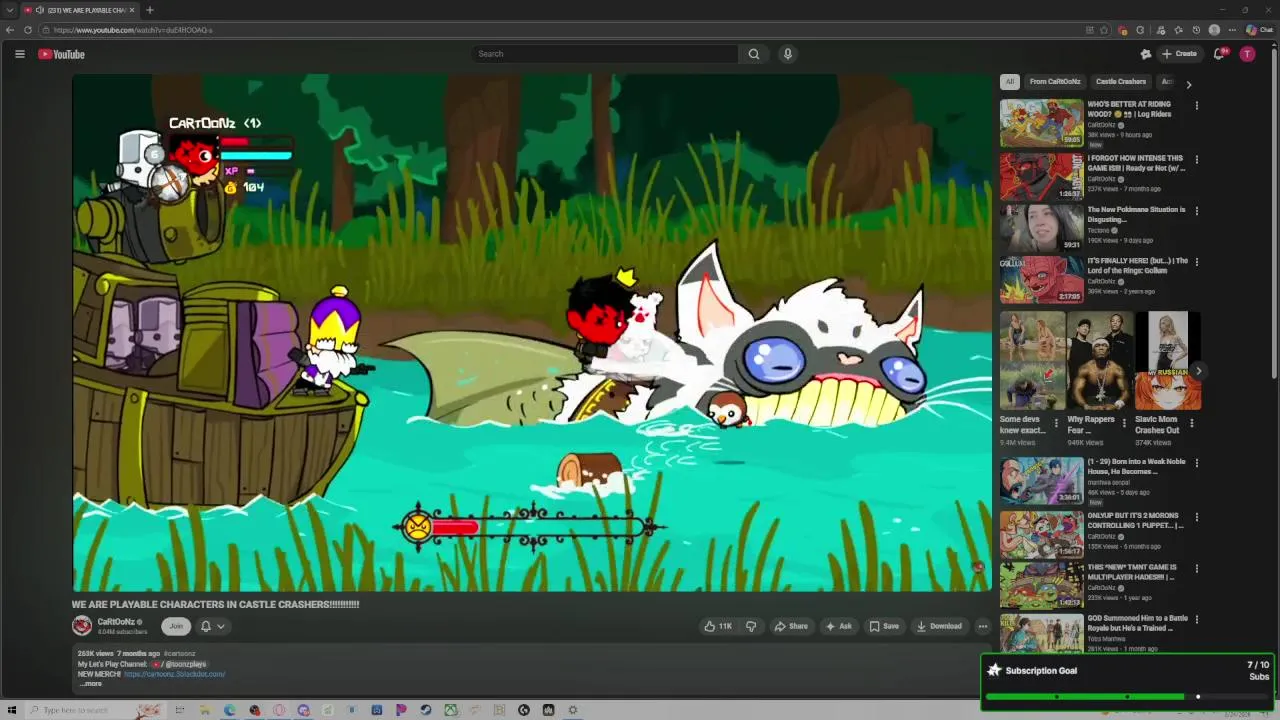The width and height of the screenshot is (1280, 720).
Task: Open Slavic Mom Crashes Out short
Action: tap(1168, 361)
